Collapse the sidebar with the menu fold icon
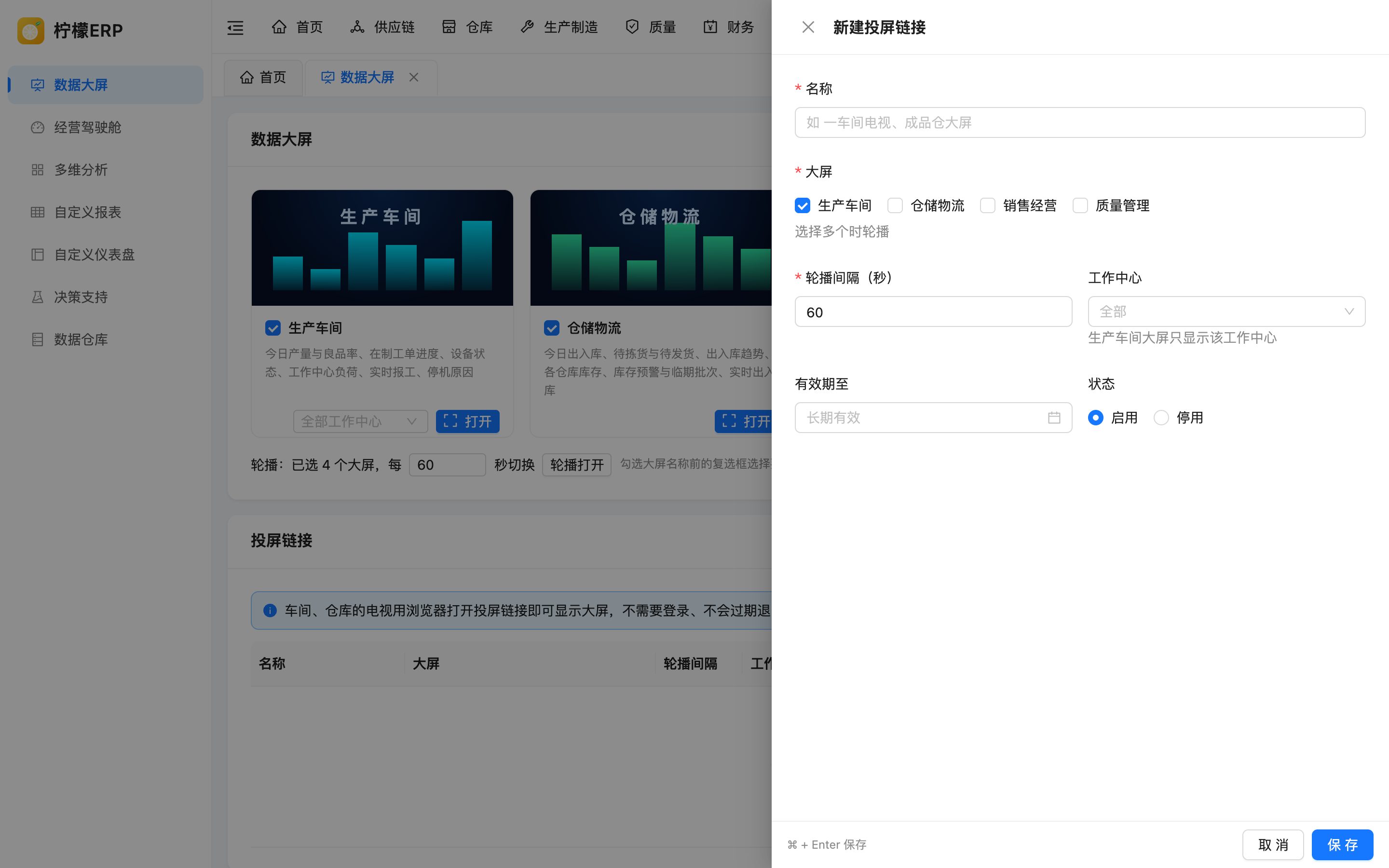The image size is (1389, 868). 235,27
